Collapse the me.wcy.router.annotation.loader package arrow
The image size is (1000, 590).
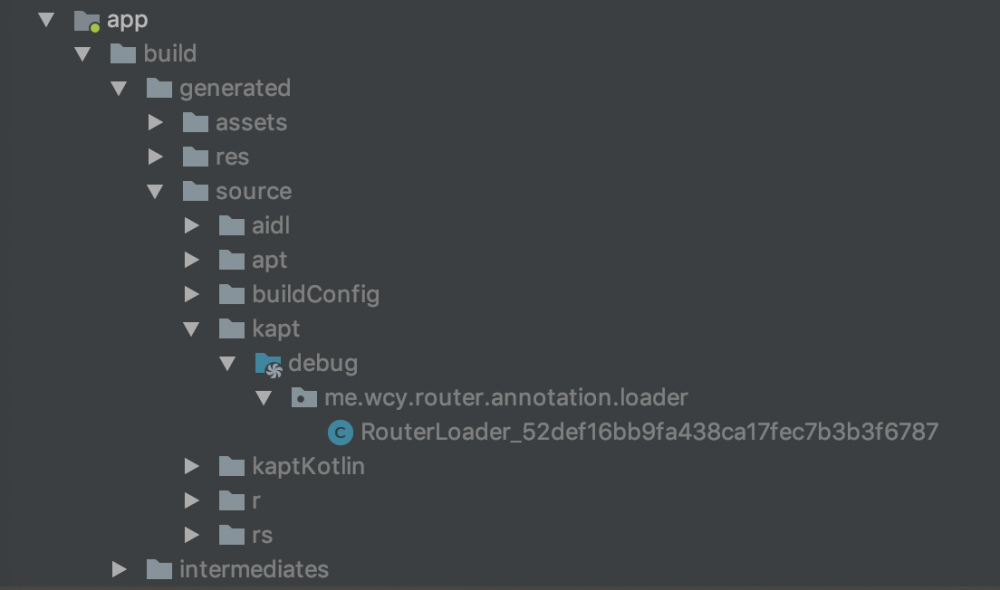click(x=264, y=398)
